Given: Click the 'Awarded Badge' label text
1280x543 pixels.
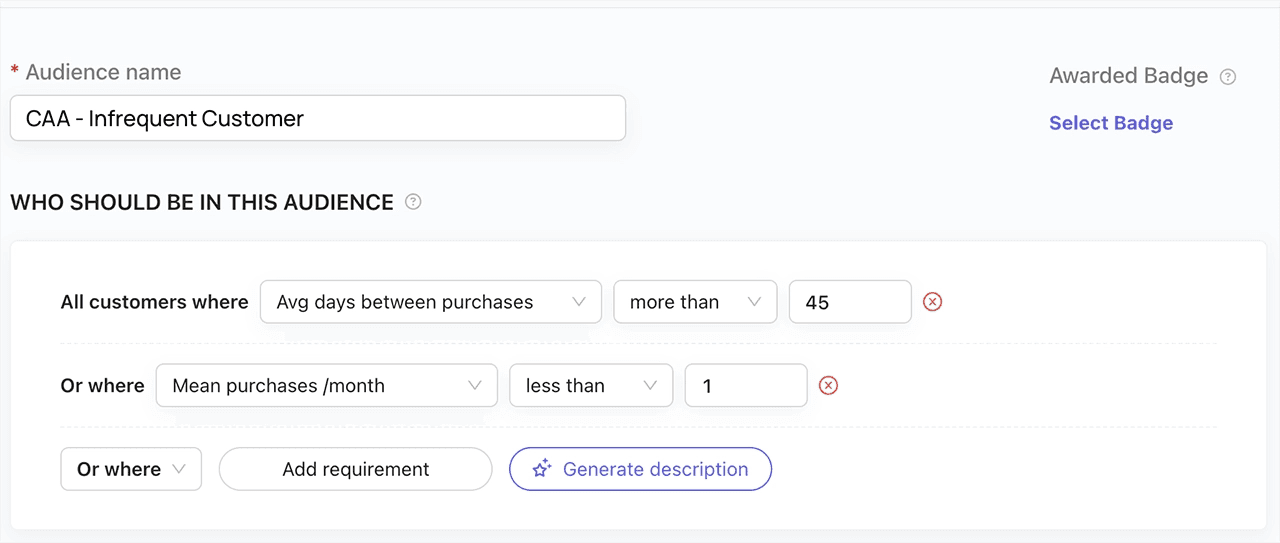Looking at the screenshot, I should click(1128, 76).
